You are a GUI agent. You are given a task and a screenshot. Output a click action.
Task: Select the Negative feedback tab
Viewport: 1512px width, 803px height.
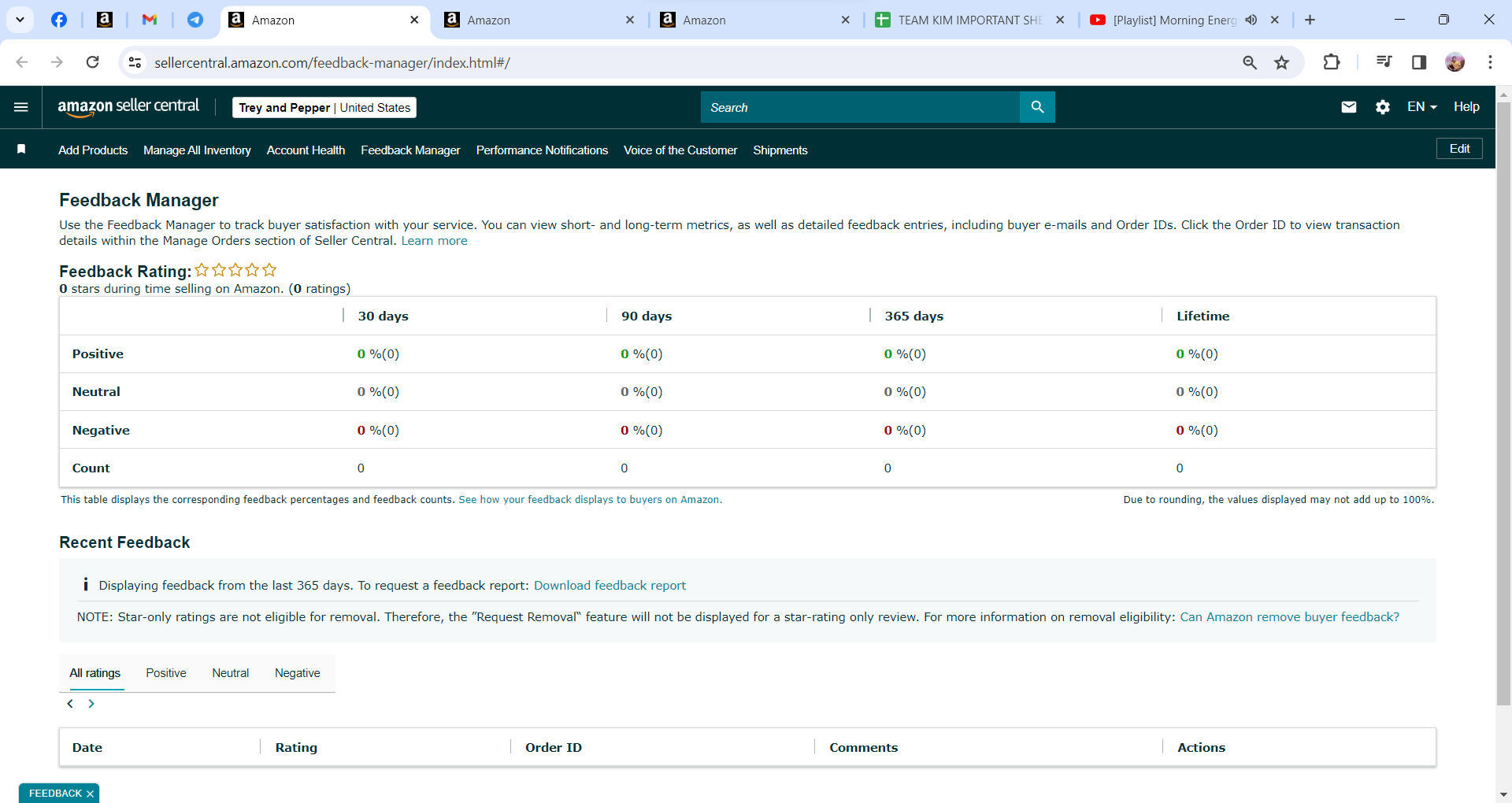pyautogui.click(x=298, y=673)
